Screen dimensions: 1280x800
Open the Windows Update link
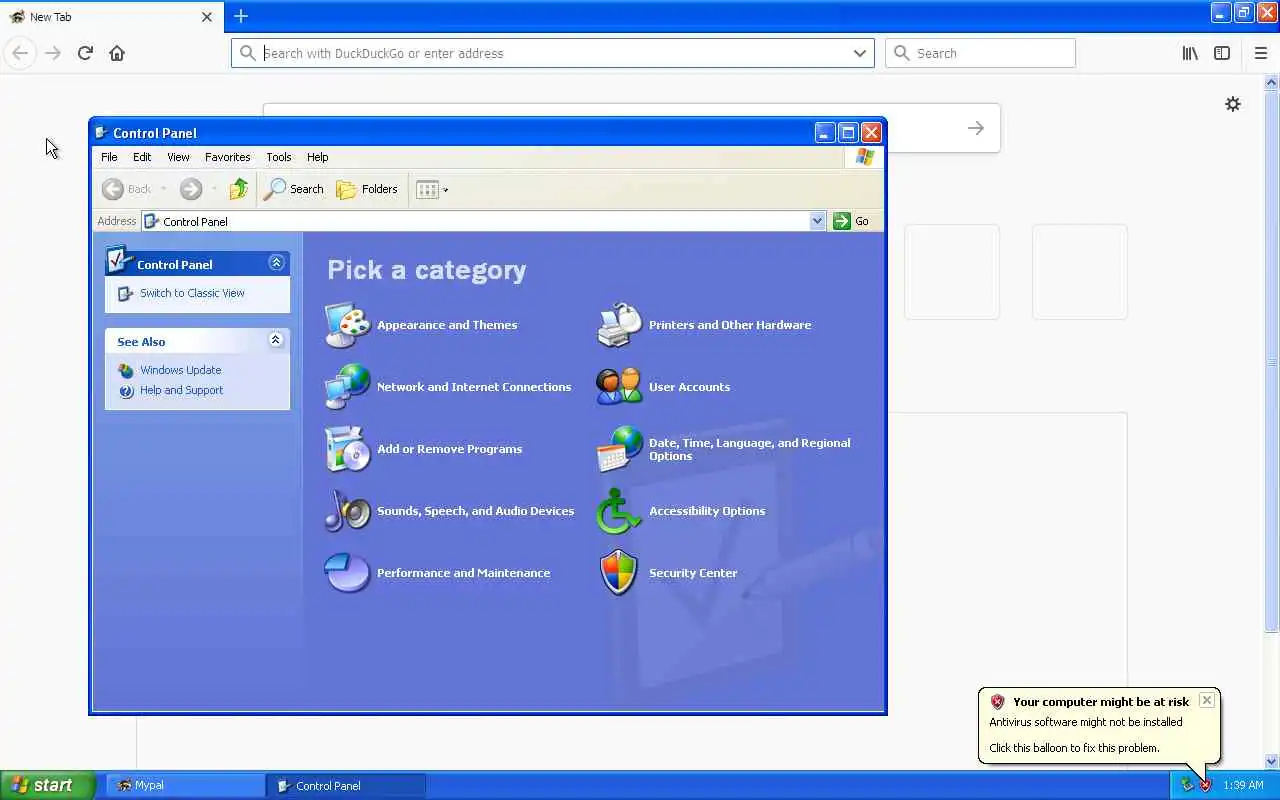tap(181, 370)
